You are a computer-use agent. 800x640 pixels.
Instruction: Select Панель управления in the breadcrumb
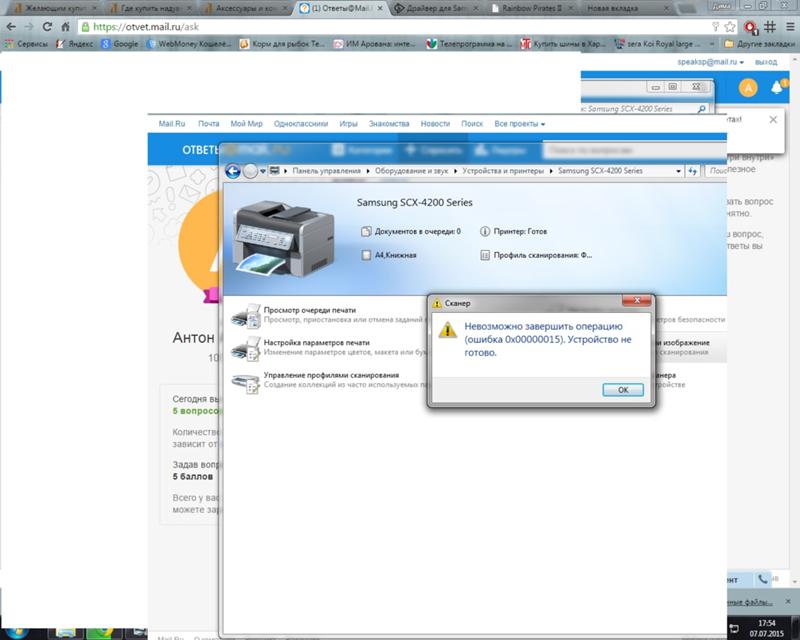(x=327, y=171)
